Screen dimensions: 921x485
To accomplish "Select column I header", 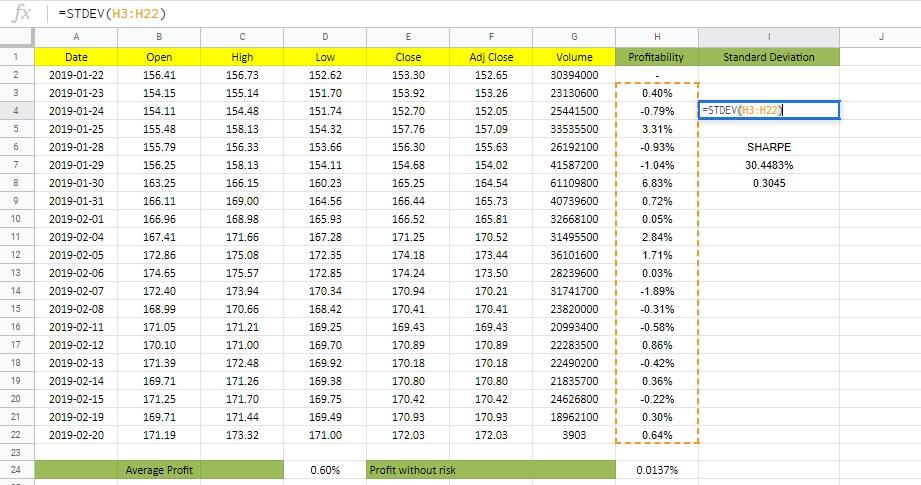I will [769, 37].
